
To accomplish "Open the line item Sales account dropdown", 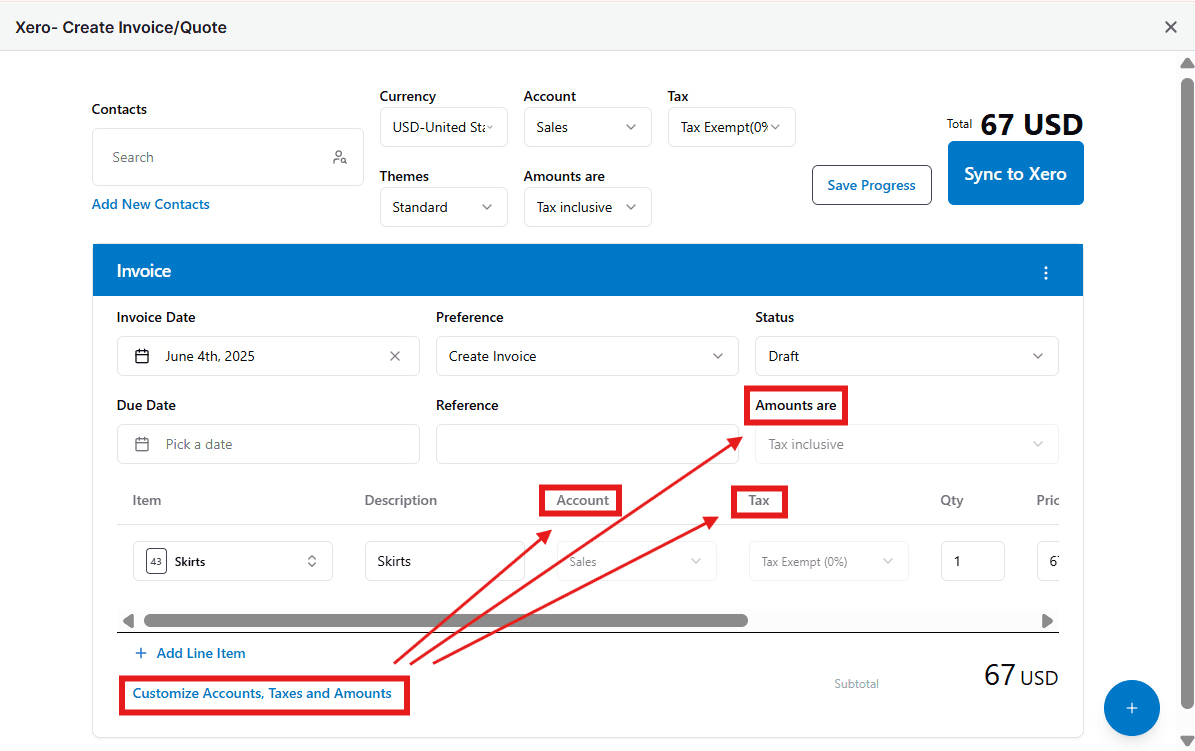I will [x=636, y=561].
